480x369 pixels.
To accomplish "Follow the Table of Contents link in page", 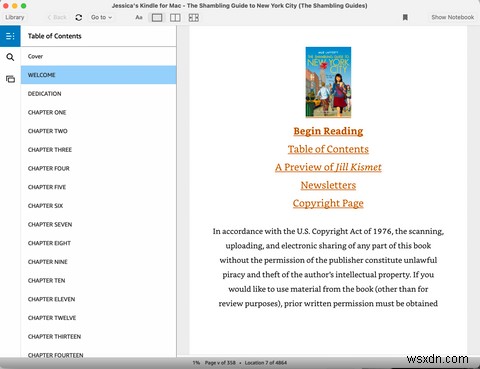I will click(x=328, y=149).
